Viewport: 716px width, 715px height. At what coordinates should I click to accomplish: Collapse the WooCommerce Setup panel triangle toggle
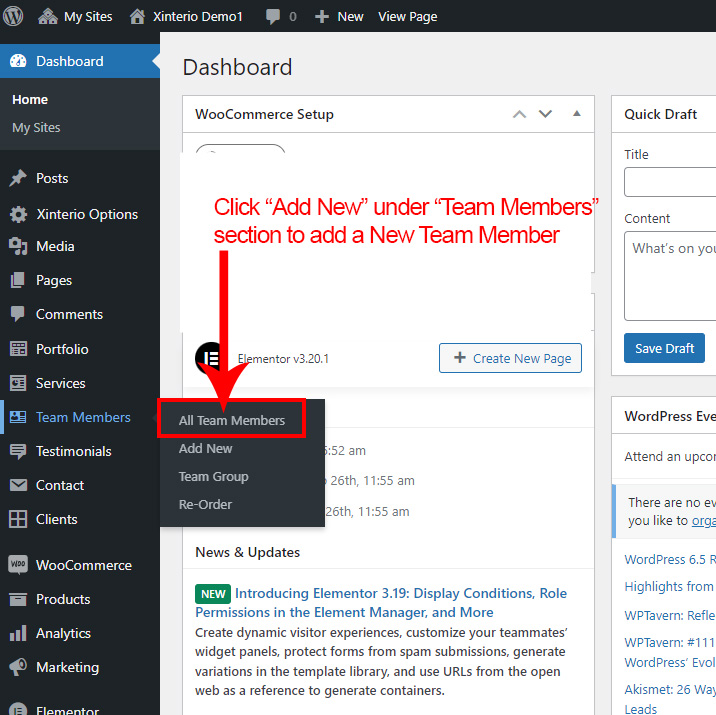pos(576,114)
